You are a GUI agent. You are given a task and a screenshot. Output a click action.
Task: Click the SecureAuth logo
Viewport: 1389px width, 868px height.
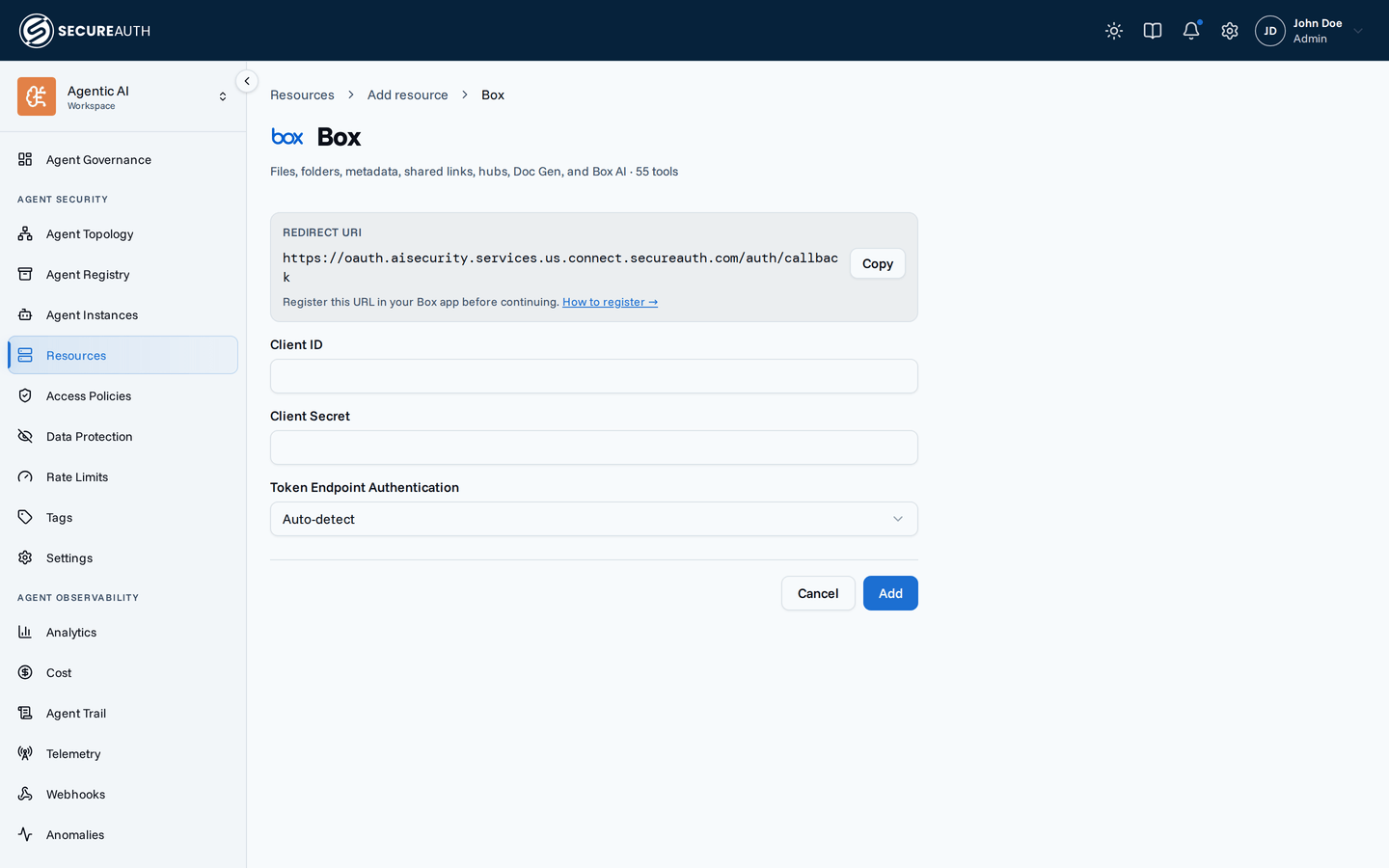pos(85,31)
